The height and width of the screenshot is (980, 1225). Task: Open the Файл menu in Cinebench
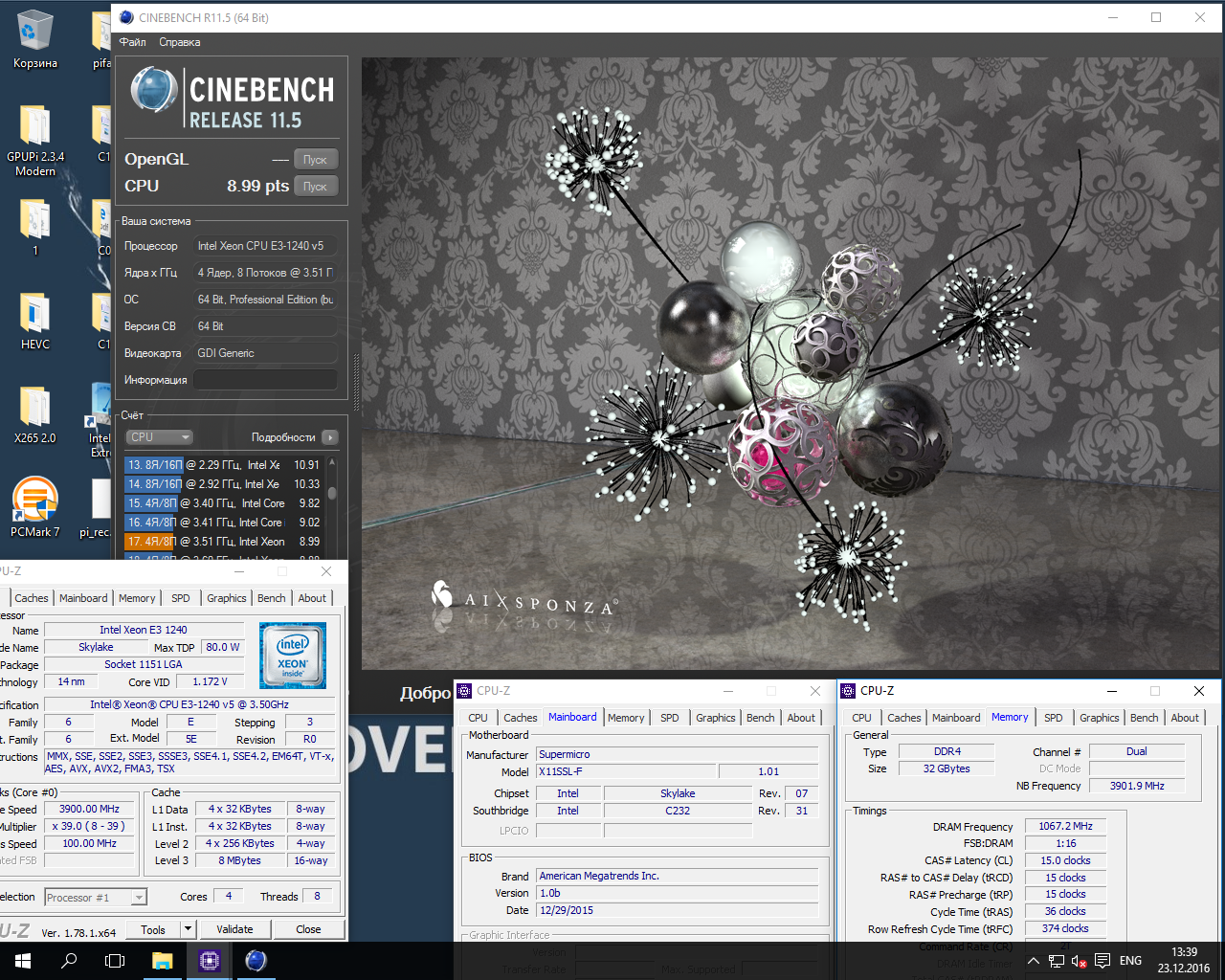click(x=132, y=42)
